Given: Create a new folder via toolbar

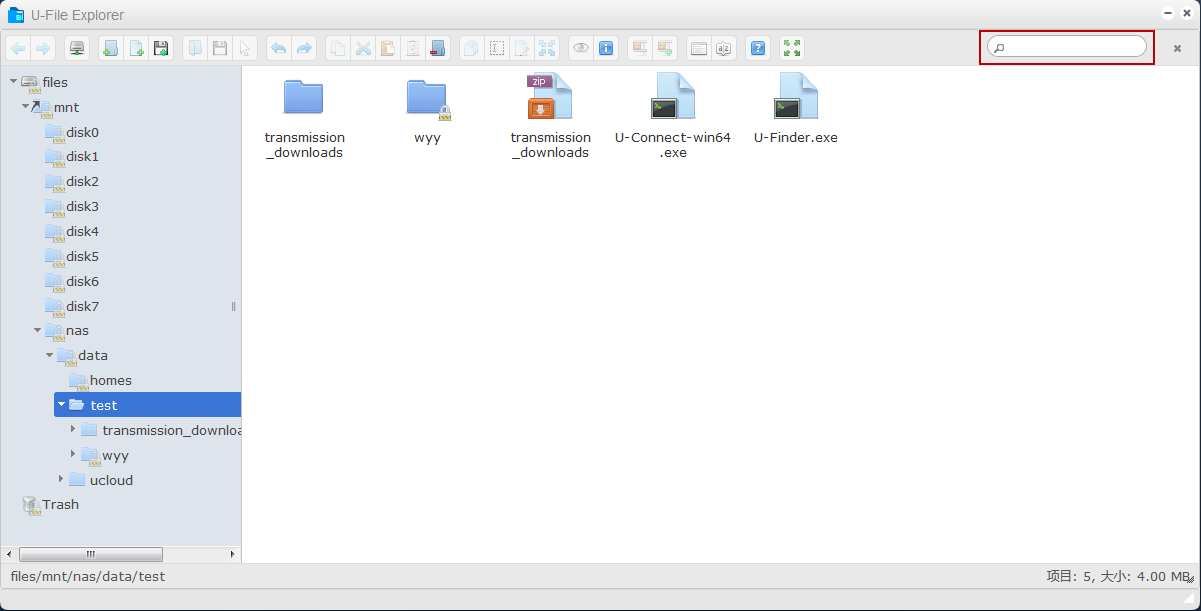Looking at the screenshot, I should point(111,48).
